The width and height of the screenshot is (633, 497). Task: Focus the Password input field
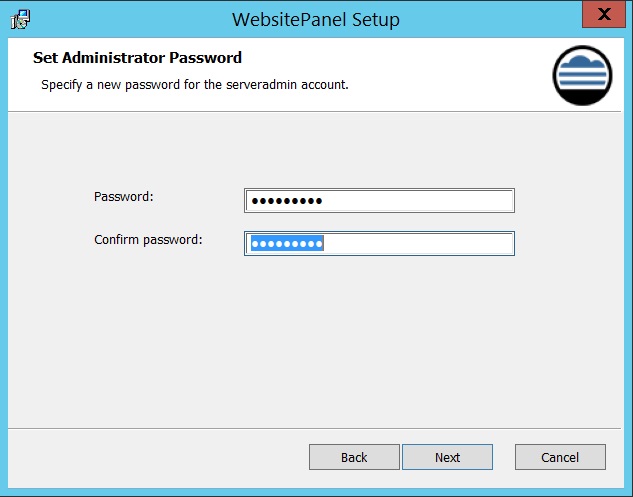(x=379, y=200)
